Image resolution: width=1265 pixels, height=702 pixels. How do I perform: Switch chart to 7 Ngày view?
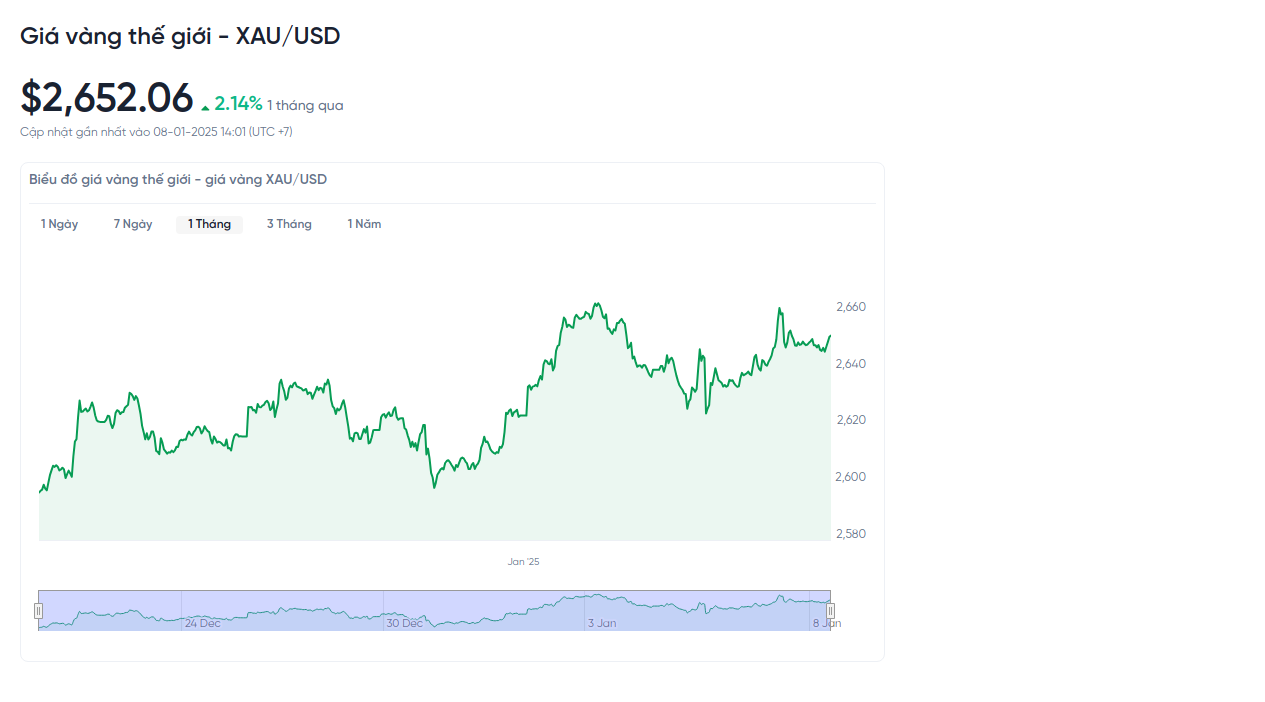(133, 224)
